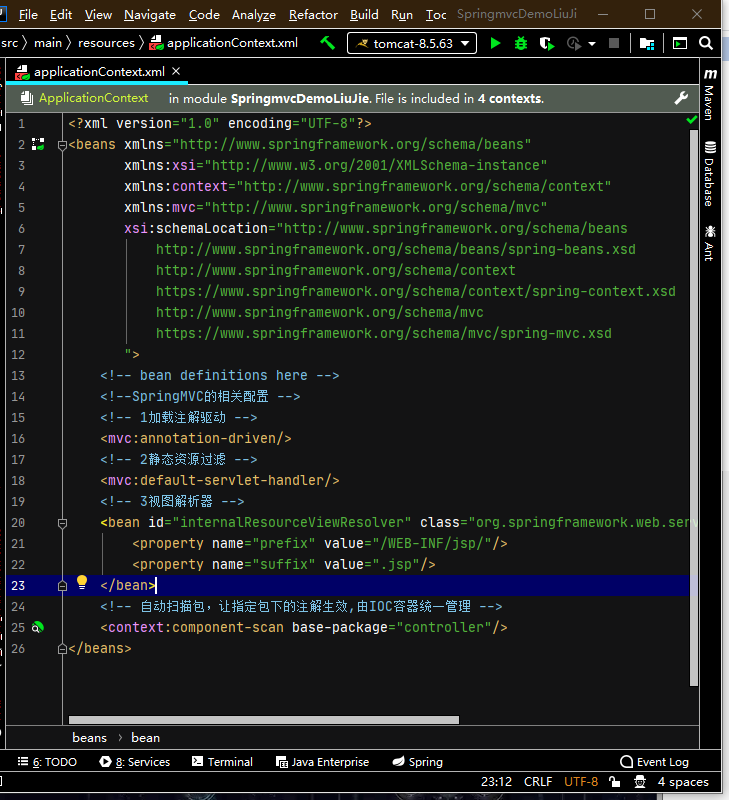This screenshot has width=729, height=800.
Task: Click the editor horizontal scrollbar
Action: click(x=264, y=720)
